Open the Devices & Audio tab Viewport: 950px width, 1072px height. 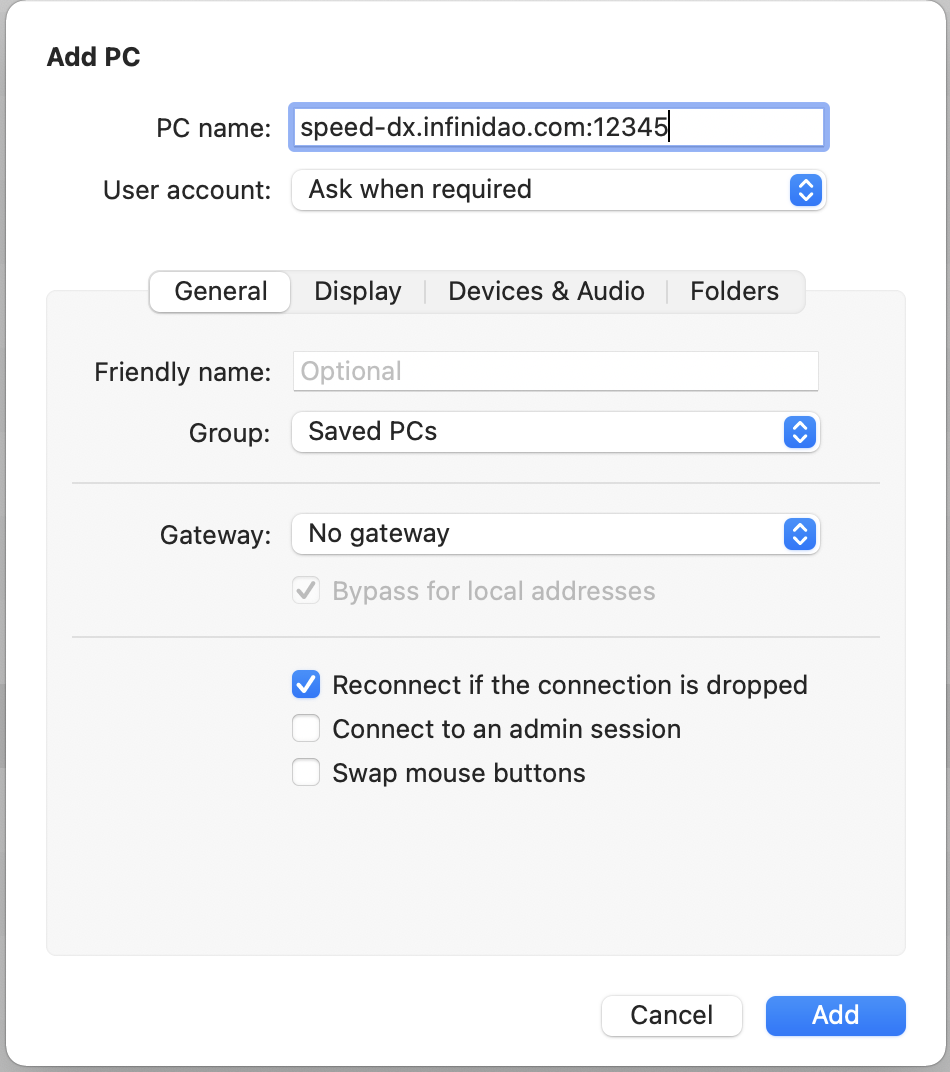[546, 292]
